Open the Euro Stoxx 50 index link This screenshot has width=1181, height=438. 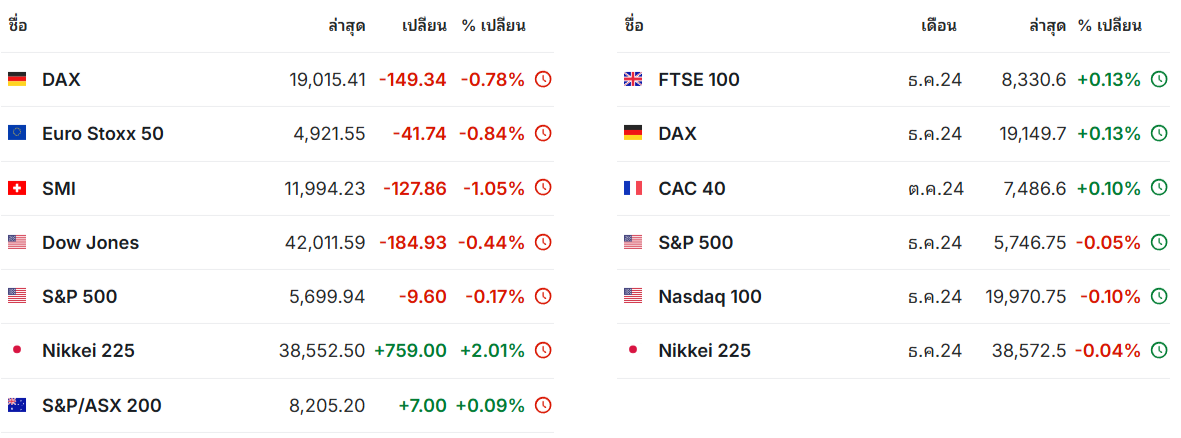(102, 134)
